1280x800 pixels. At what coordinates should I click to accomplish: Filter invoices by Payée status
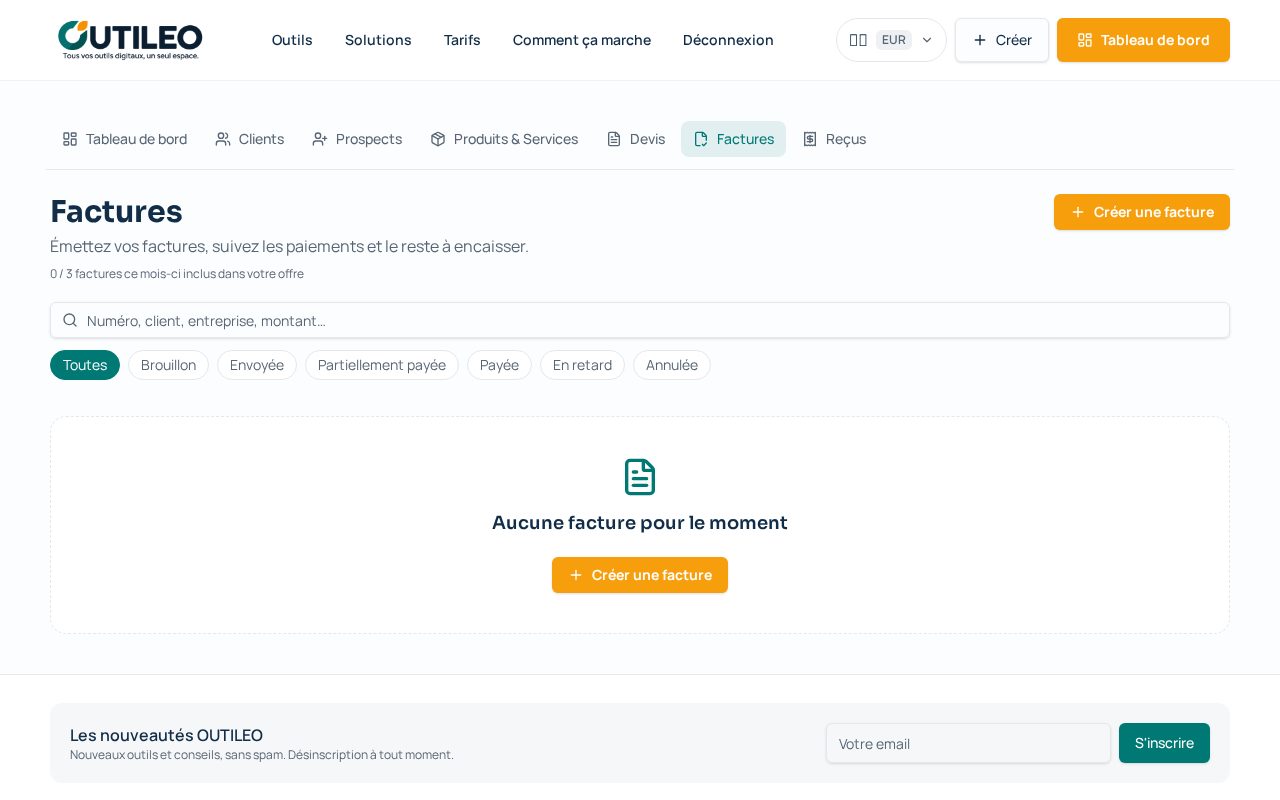499,365
